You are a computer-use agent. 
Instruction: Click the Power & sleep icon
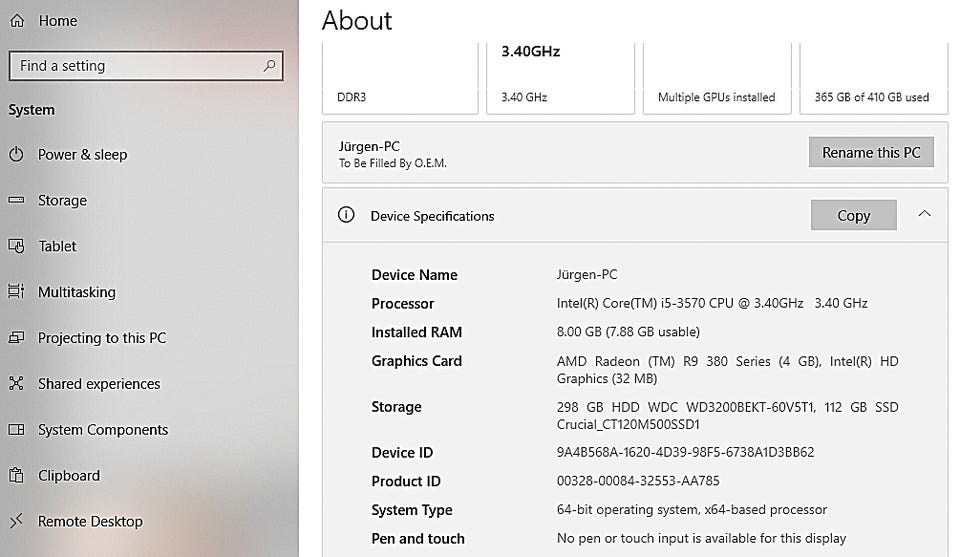[x=16, y=155]
